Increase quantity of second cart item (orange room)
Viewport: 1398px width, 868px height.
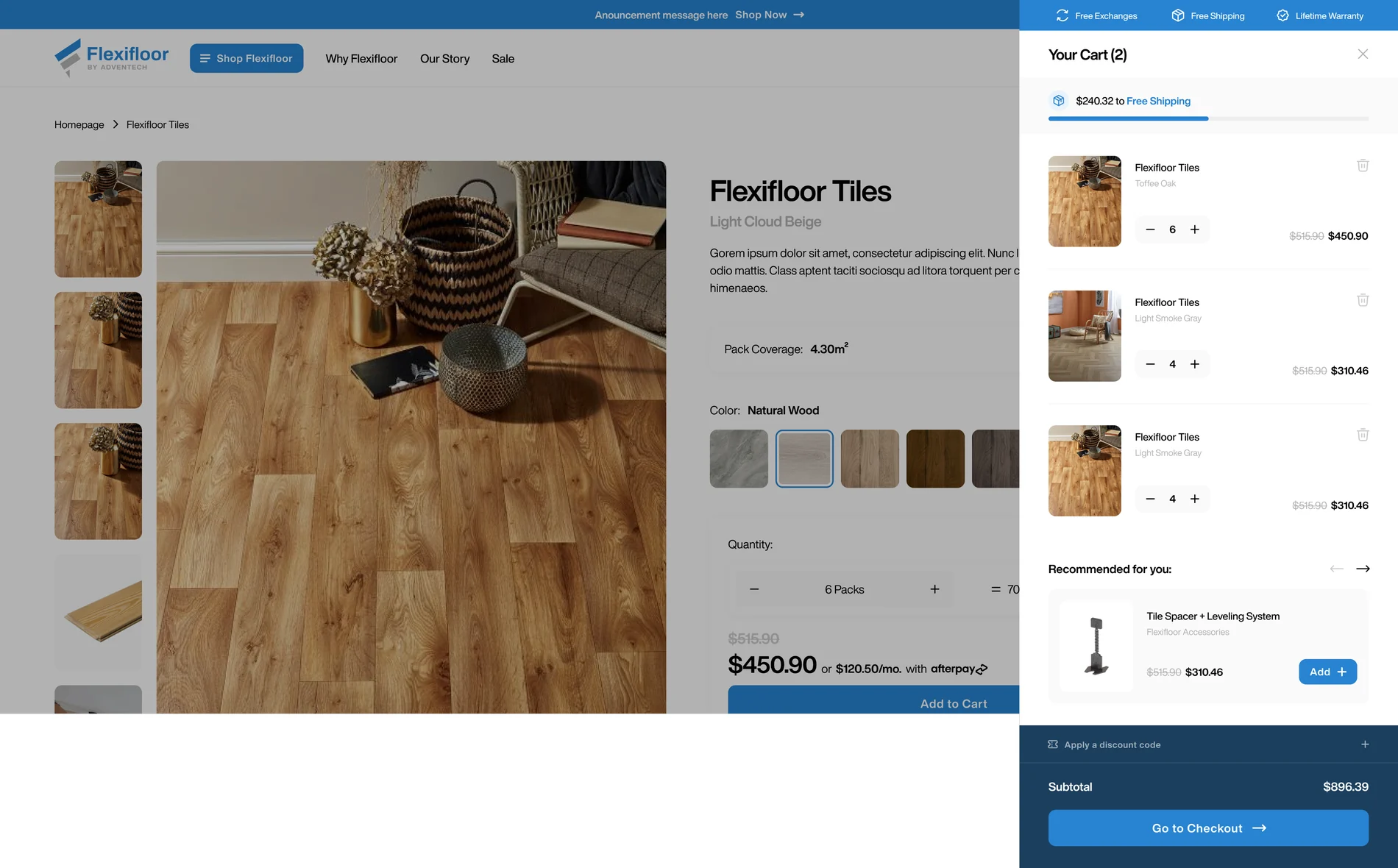click(1195, 364)
